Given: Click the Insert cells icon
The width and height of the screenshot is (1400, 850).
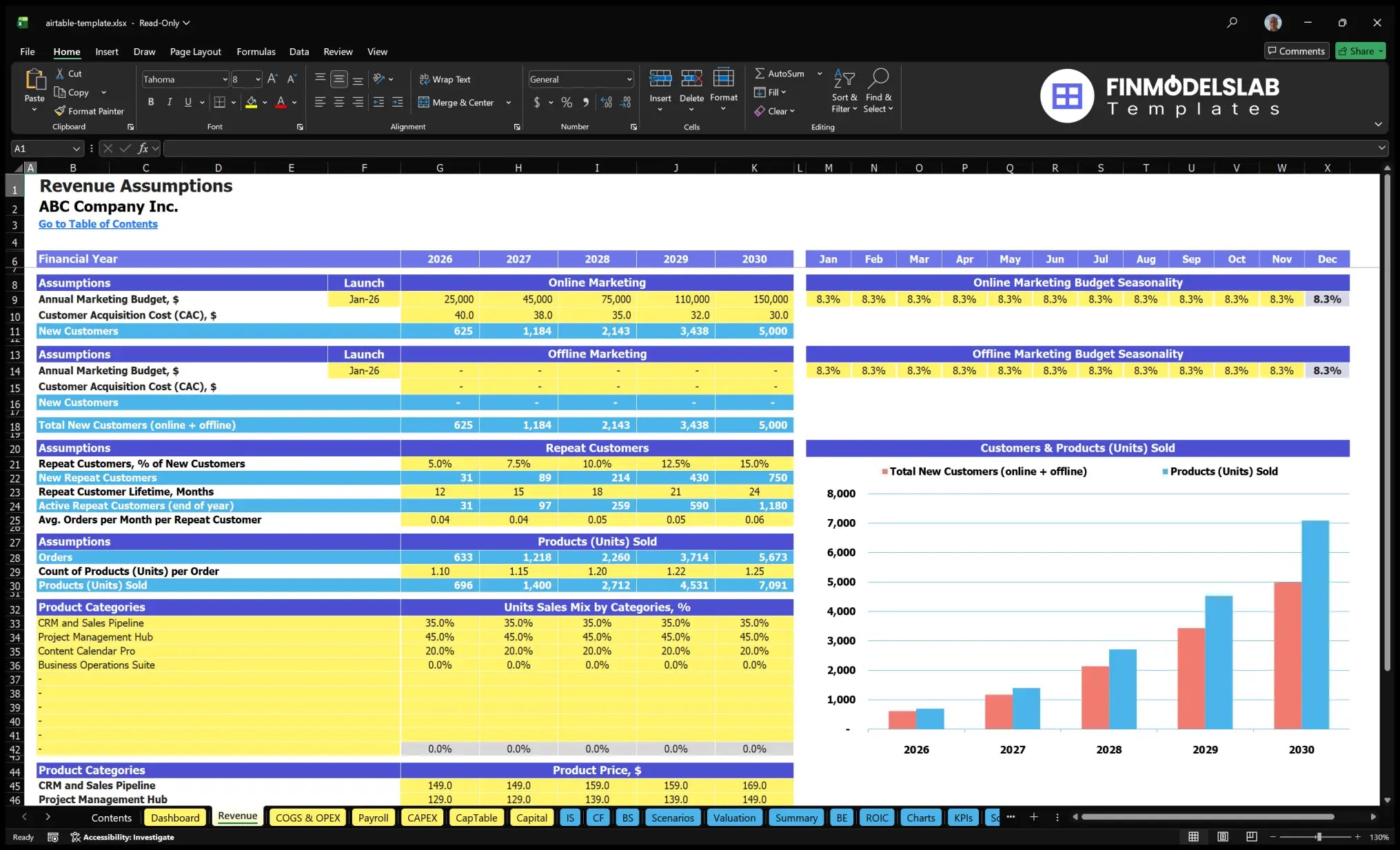Looking at the screenshot, I should click(x=660, y=78).
